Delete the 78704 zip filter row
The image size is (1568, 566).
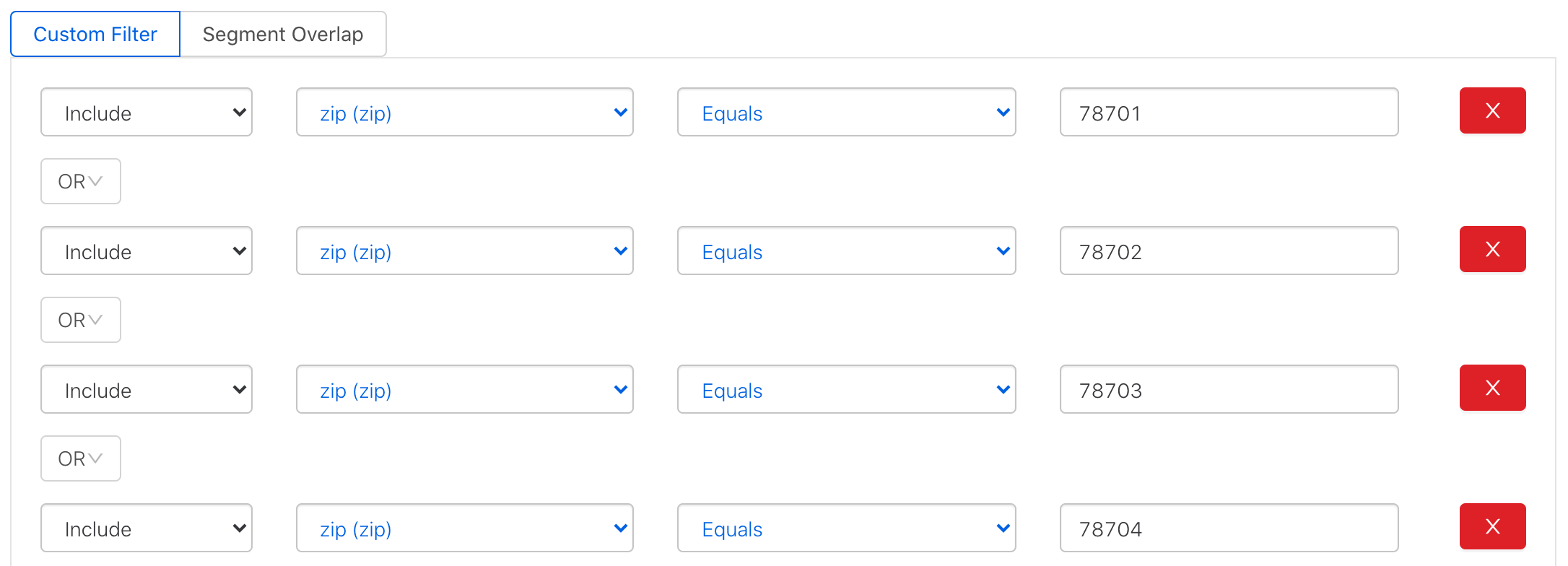(x=1492, y=526)
